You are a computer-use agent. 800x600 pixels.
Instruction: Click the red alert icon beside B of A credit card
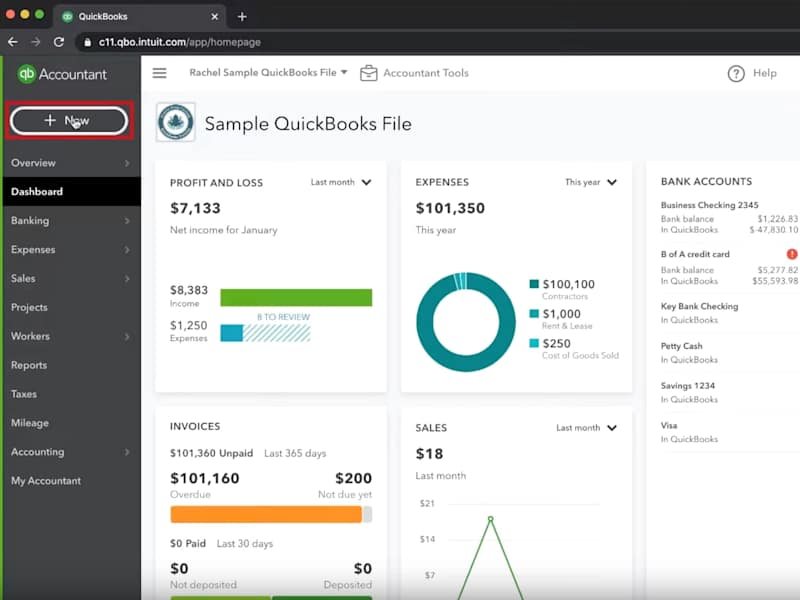(792, 254)
